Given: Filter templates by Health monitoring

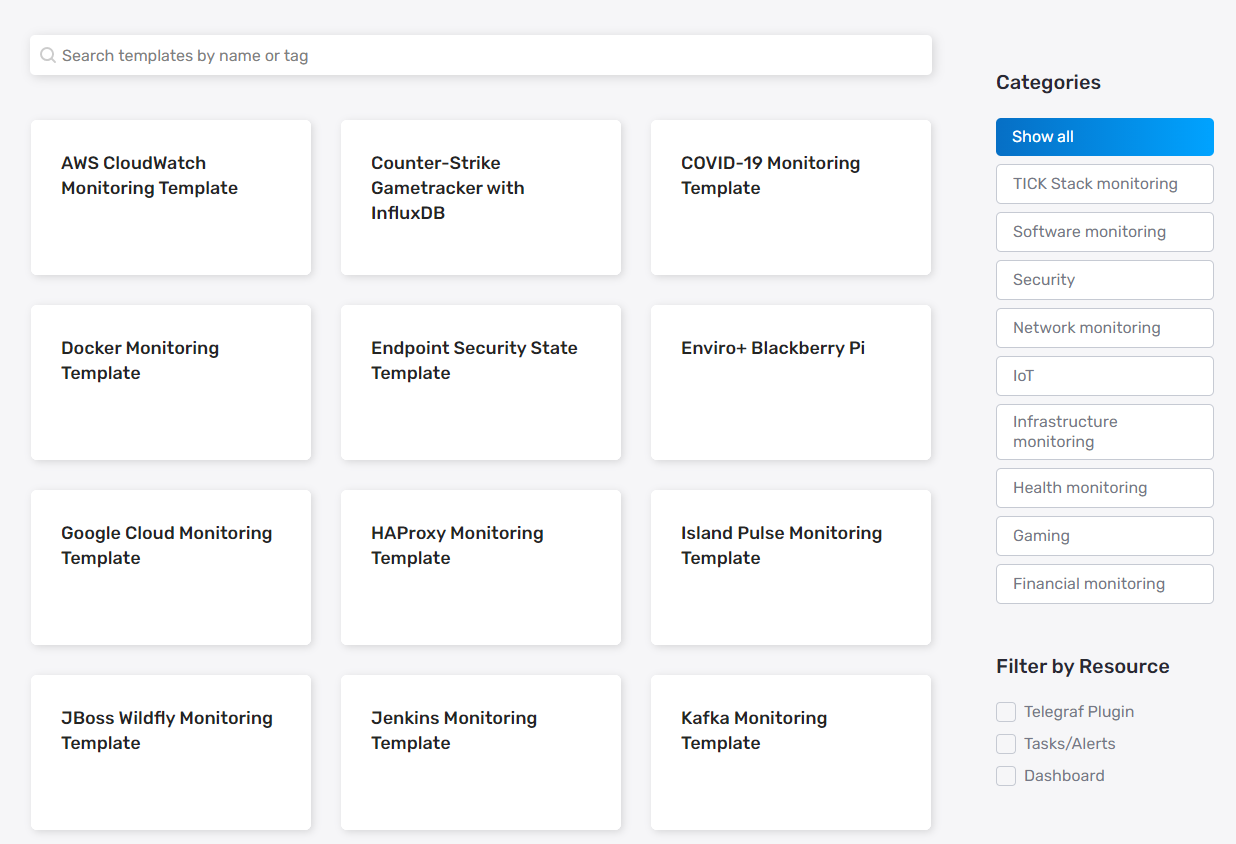Looking at the screenshot, I should pyautogui.click(x=1104, y=487).
